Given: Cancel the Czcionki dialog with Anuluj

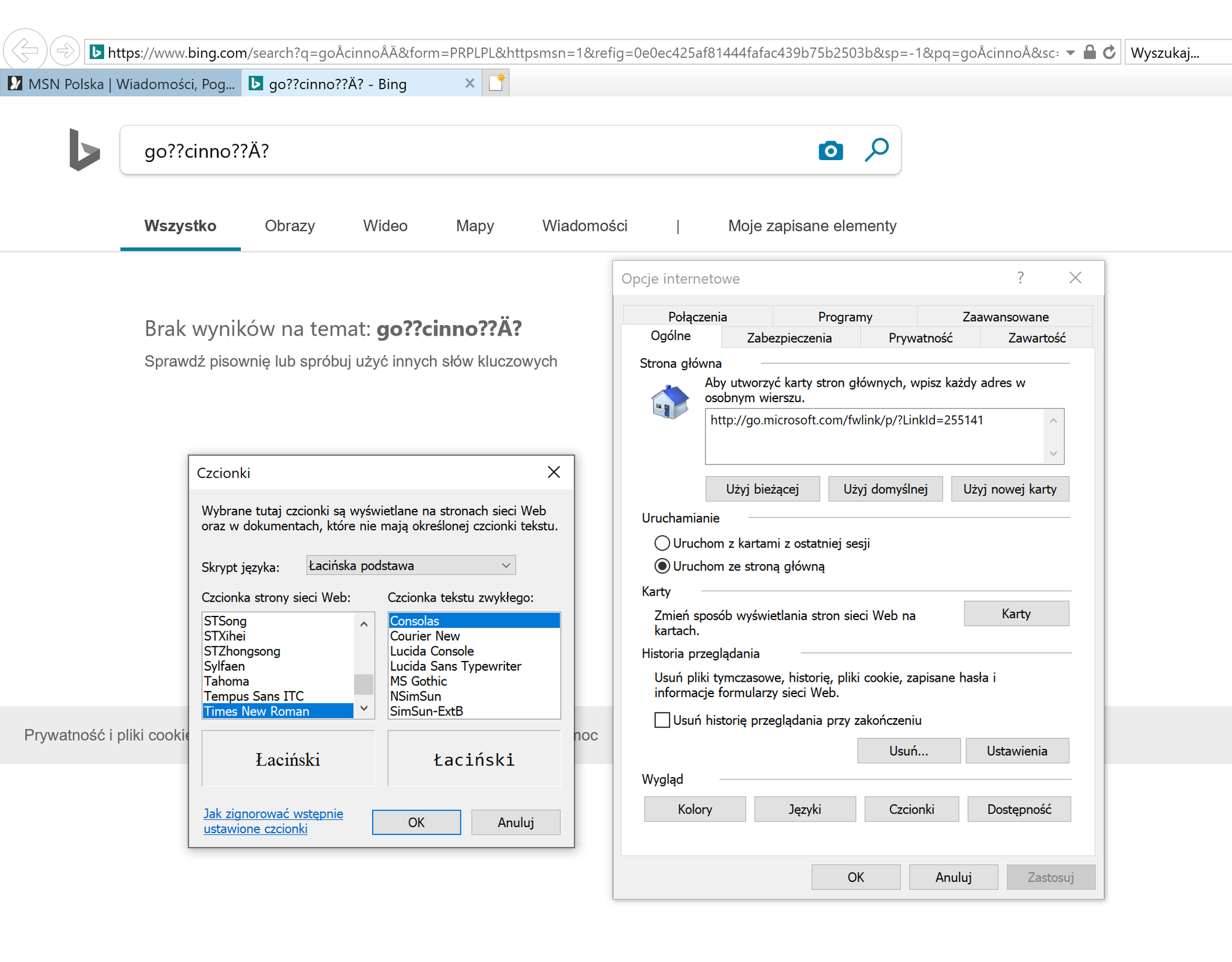Looking at the screenshot, I should tap(516, 822).
